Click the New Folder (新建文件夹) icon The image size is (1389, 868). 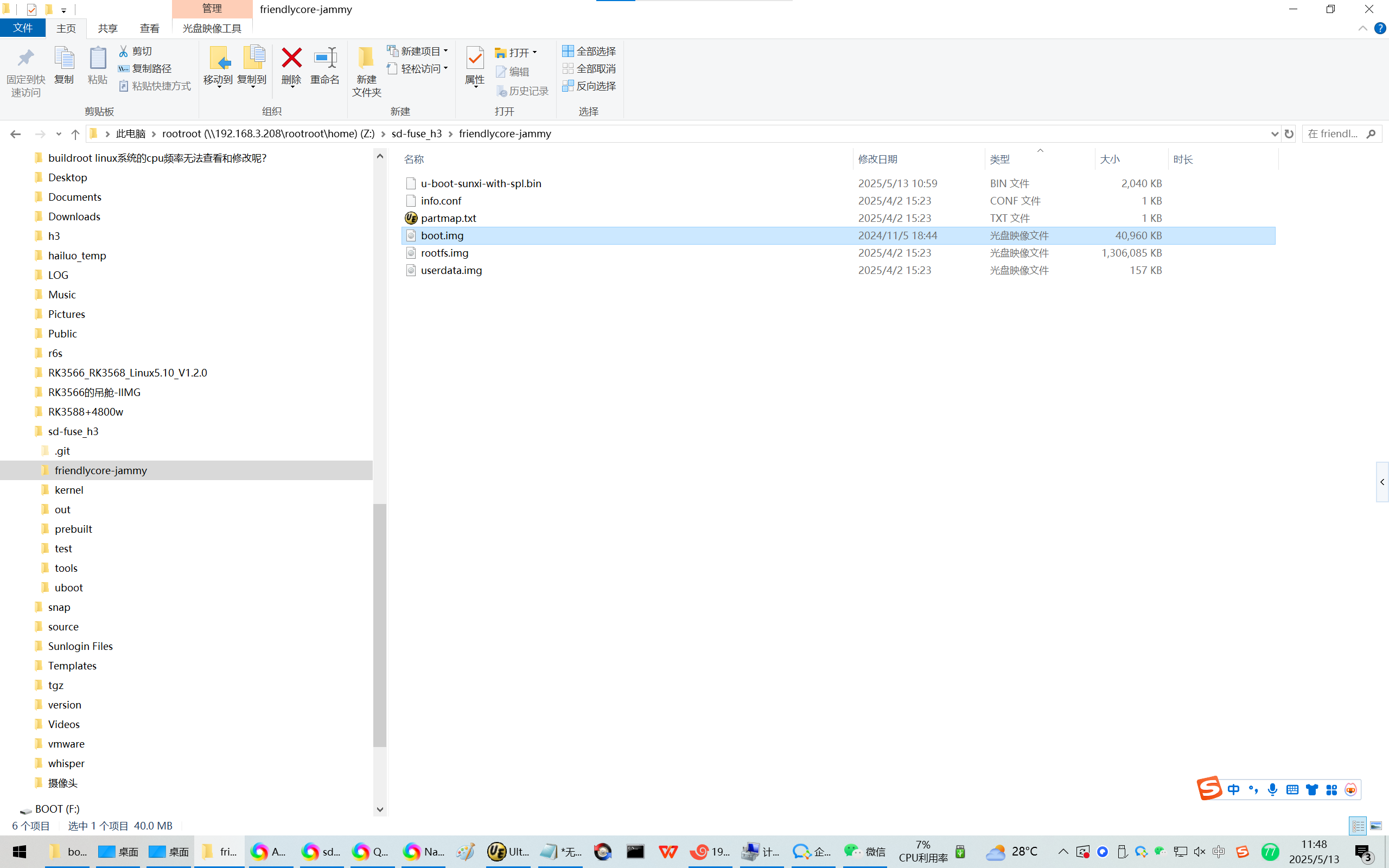point(366,58)
